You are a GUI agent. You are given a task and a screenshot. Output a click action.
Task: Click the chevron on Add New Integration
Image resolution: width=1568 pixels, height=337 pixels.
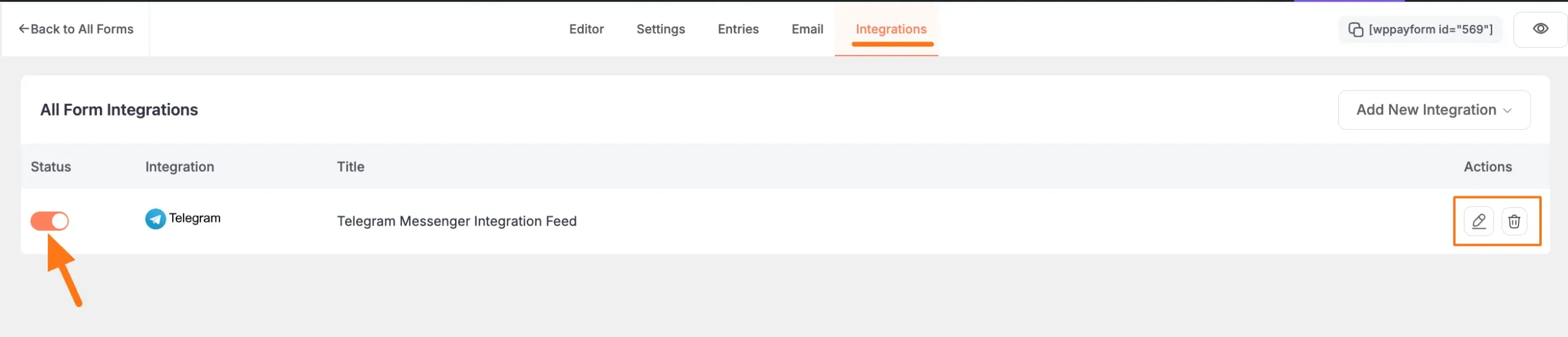(1507, 111)
